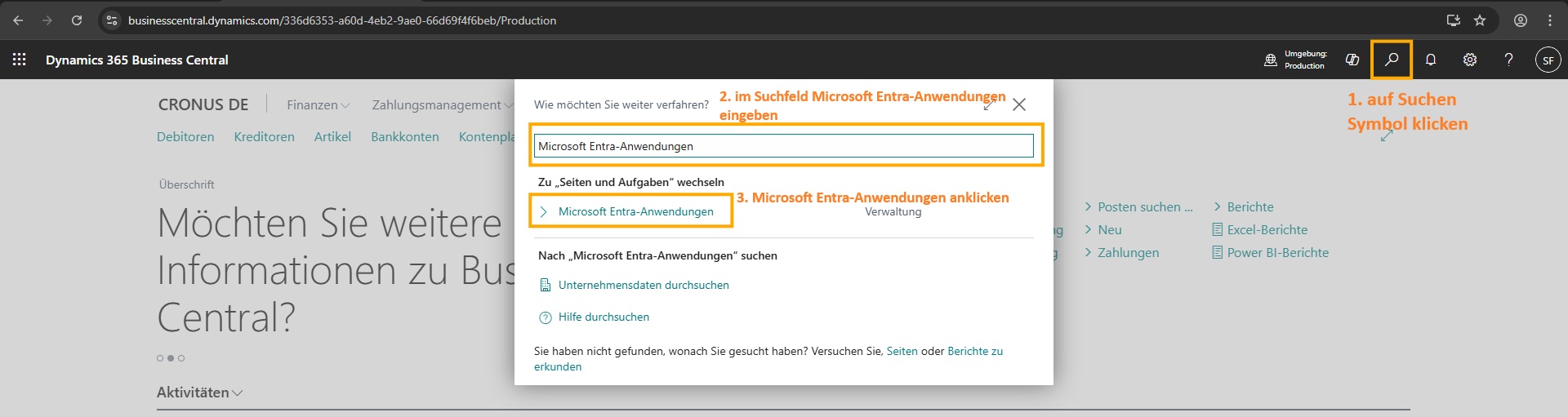Screen dimensions: 1568x417
Task: Click the Unternehmensdaten durchsuchen document icon
Action: tap(546, 285)
